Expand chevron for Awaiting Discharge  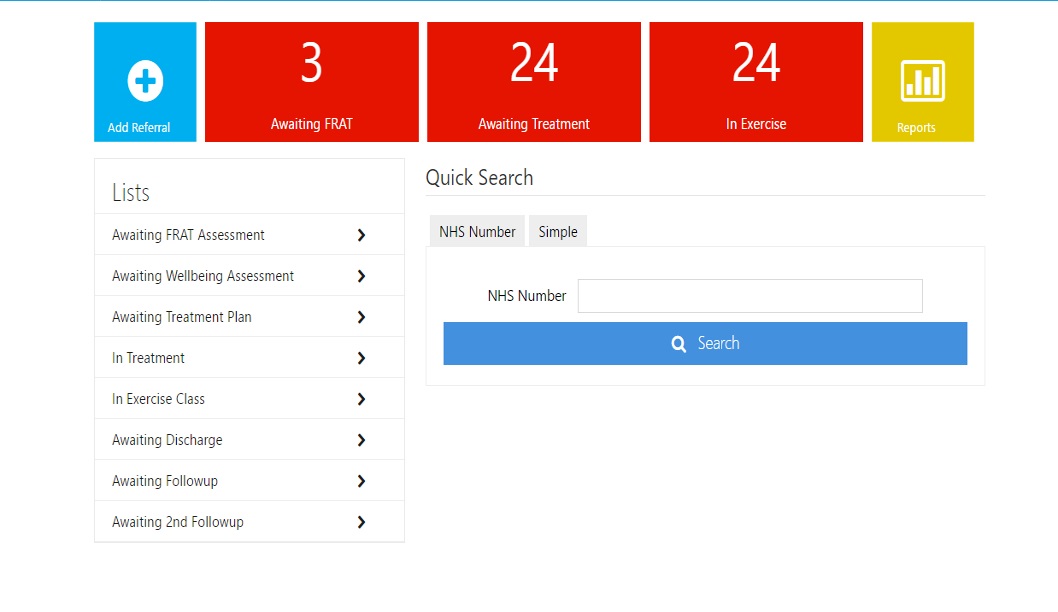tap(362, 440)
